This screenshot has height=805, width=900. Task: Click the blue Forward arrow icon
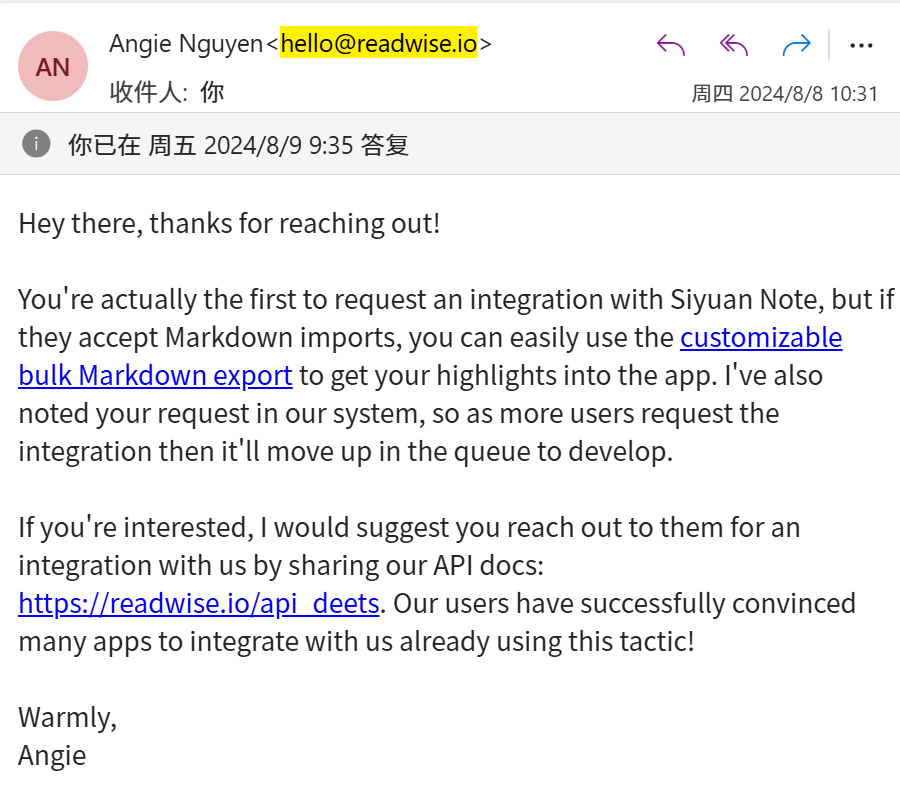[x=797, y=45]
